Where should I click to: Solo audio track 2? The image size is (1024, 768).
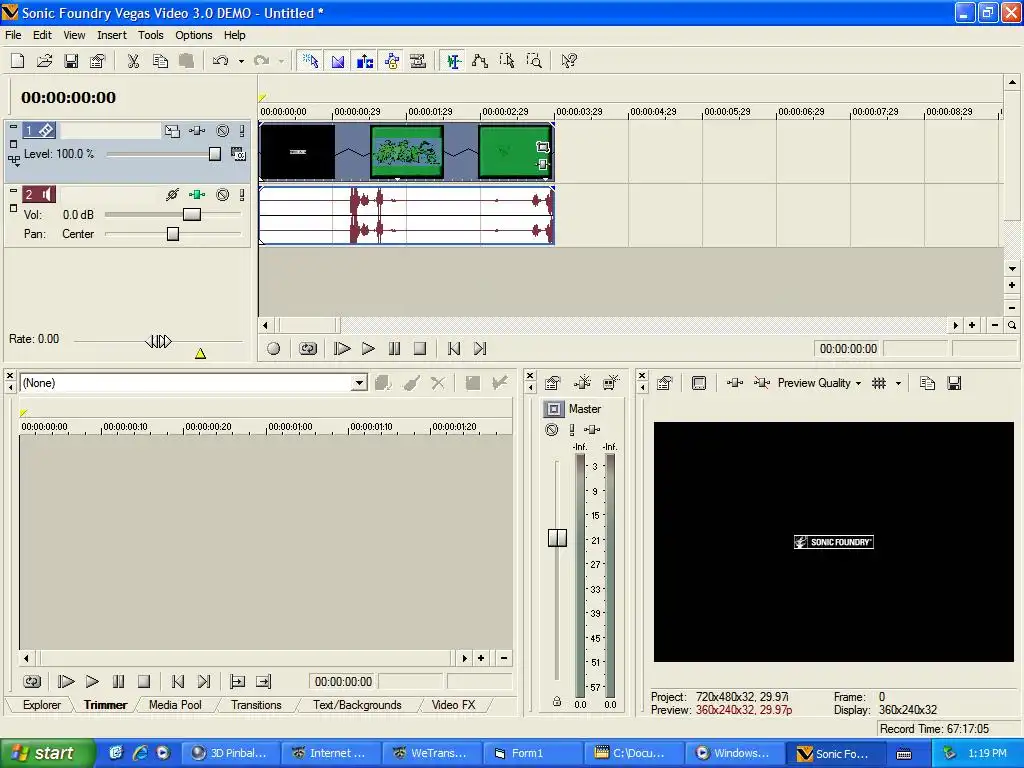(242, 195)
